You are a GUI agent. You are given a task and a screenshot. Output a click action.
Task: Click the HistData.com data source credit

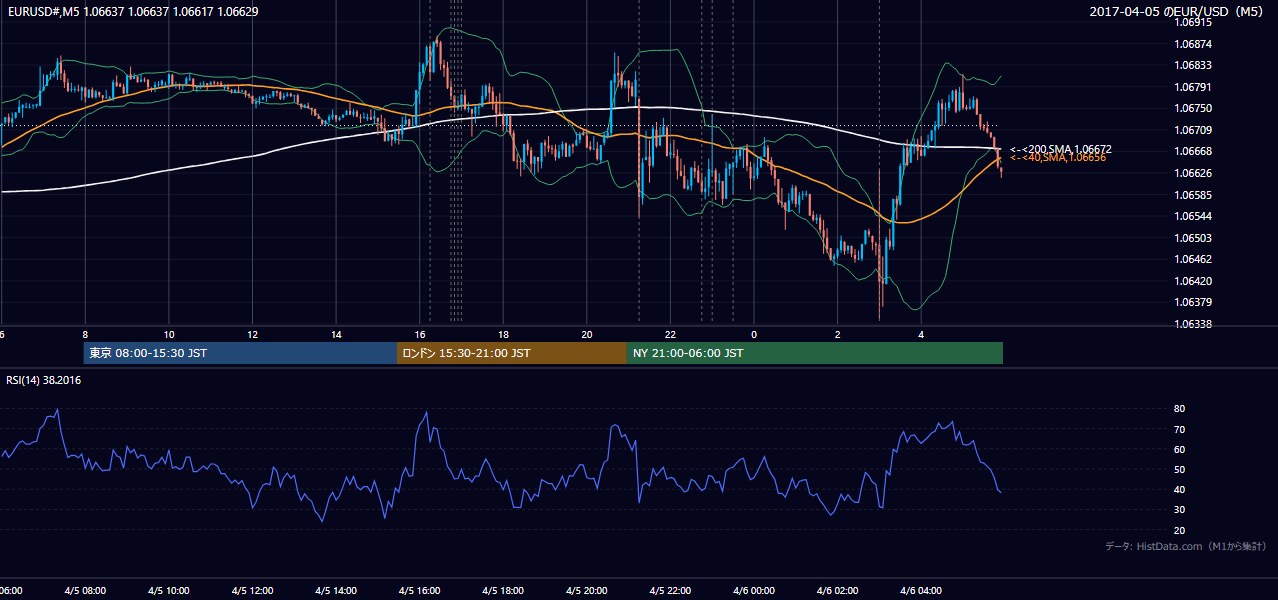tap(1185, 546)
